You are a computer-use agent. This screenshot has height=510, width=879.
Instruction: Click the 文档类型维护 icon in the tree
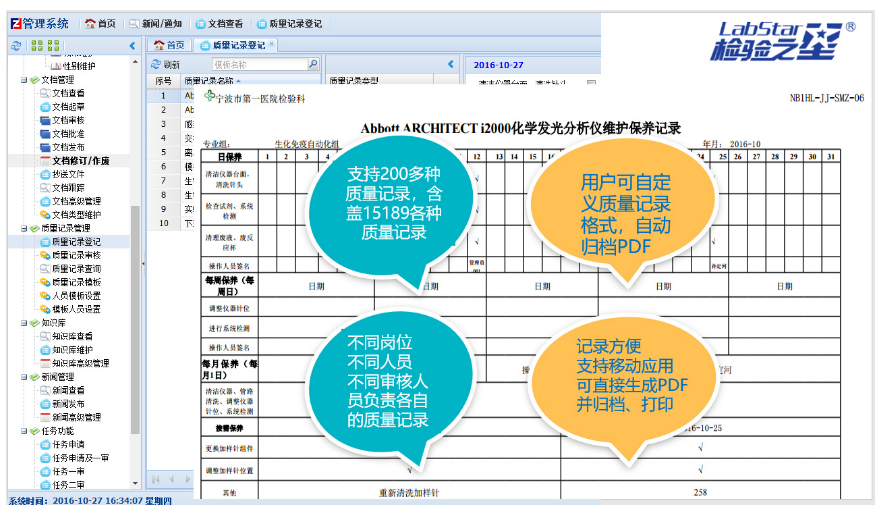[x=45, y=215]
